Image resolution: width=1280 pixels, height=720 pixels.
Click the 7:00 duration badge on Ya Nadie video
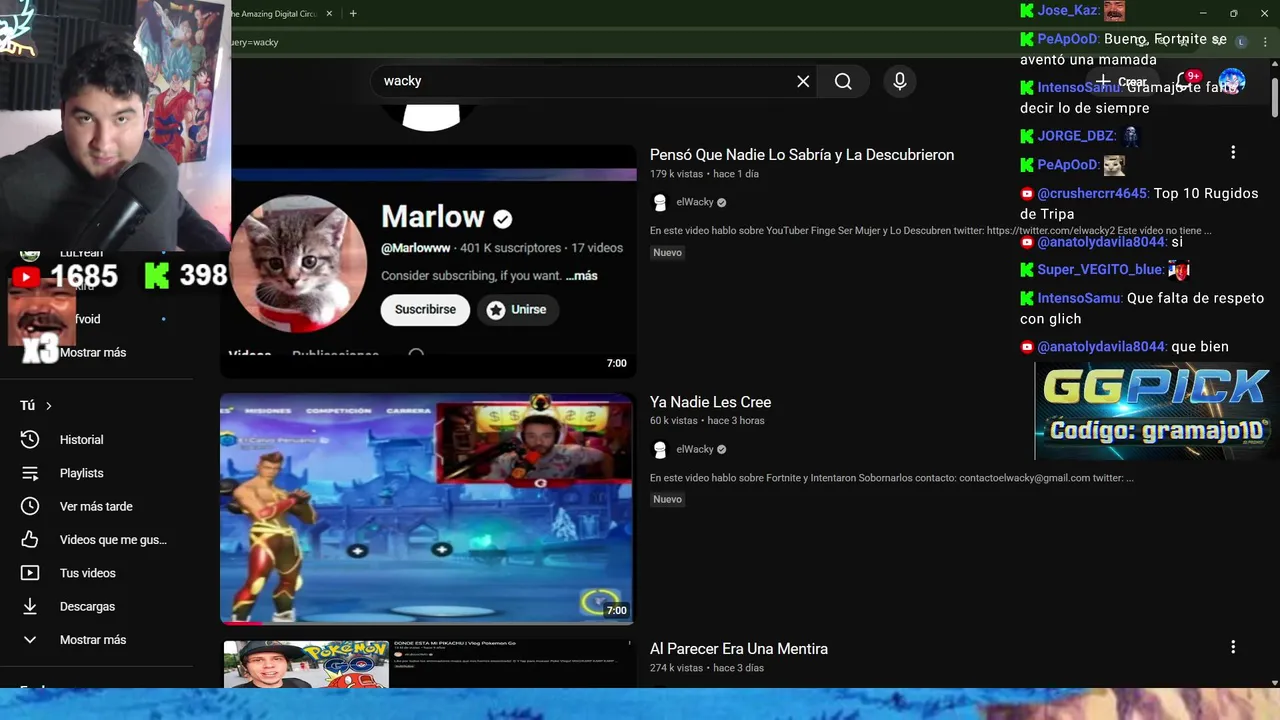(617, 610)
